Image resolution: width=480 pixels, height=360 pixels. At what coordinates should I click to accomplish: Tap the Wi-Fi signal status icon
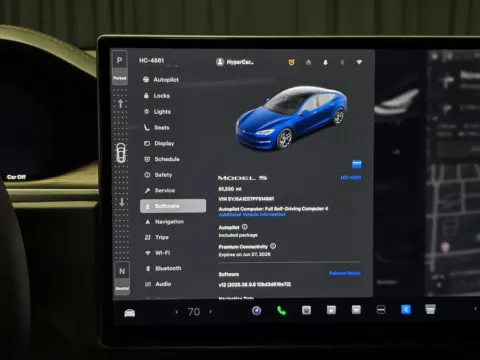point(359,62)
